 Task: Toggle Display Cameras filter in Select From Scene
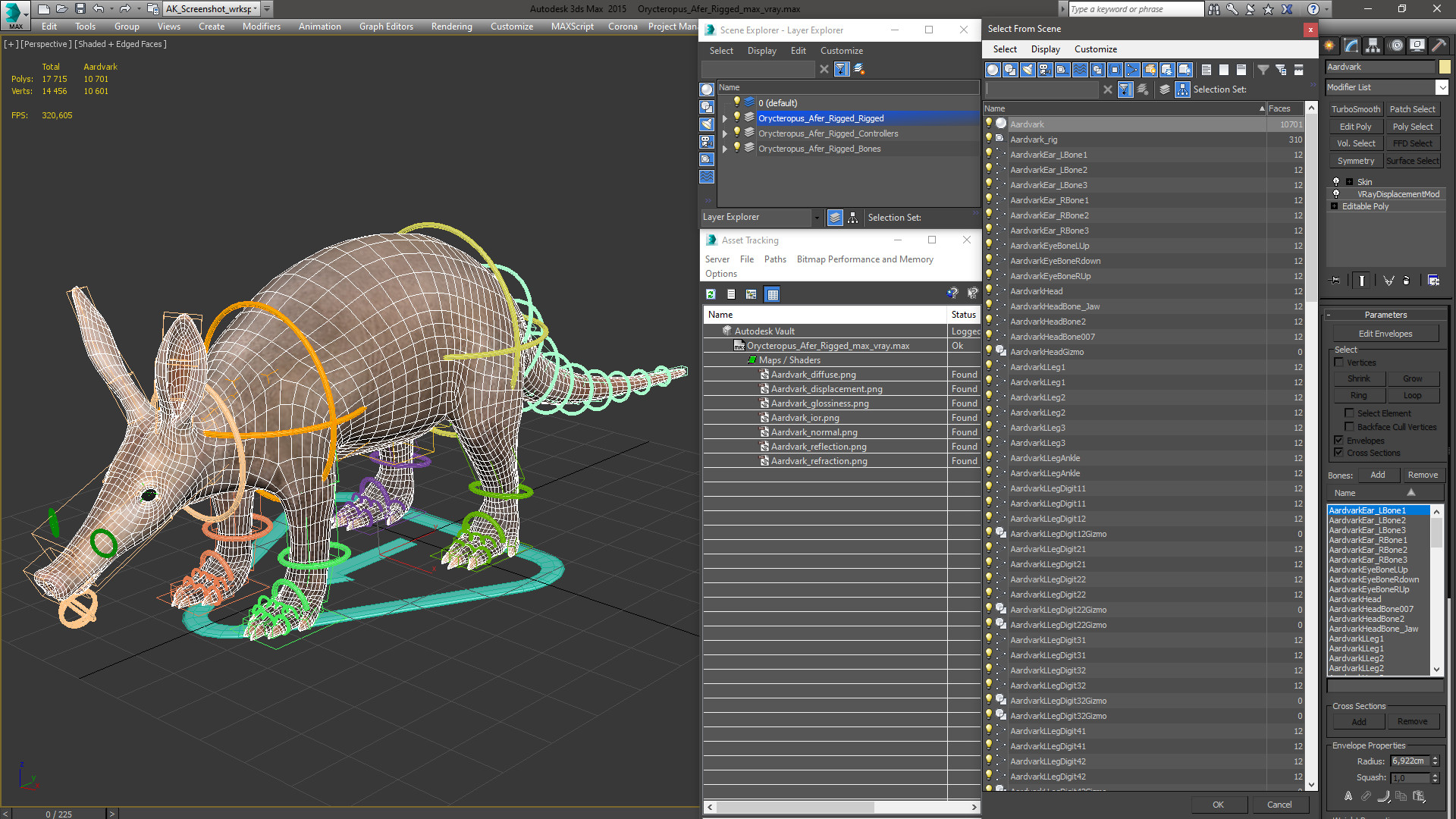[x=1045, y=70]
